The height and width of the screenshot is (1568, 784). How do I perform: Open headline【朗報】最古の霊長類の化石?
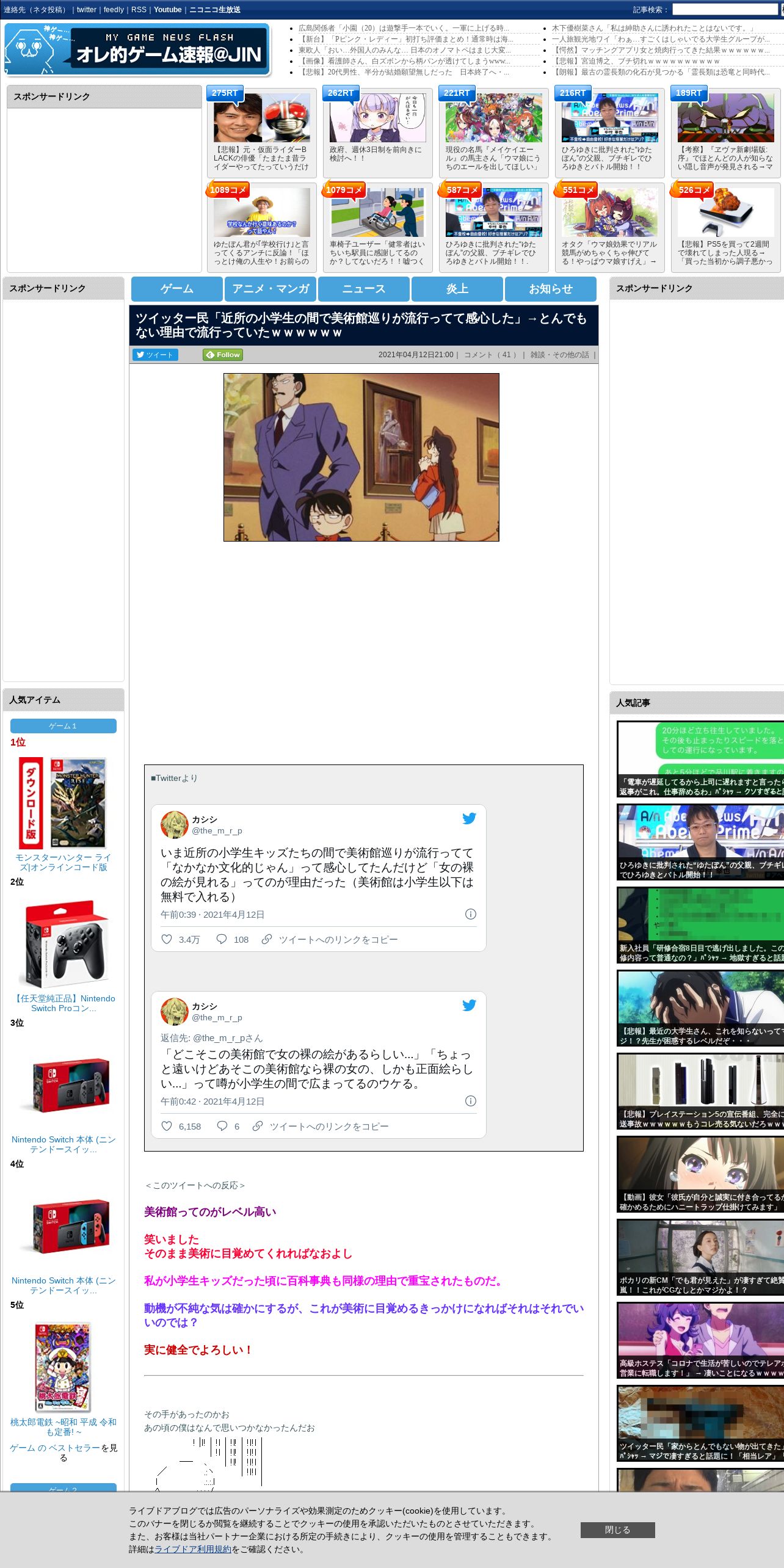click(661, 72)
